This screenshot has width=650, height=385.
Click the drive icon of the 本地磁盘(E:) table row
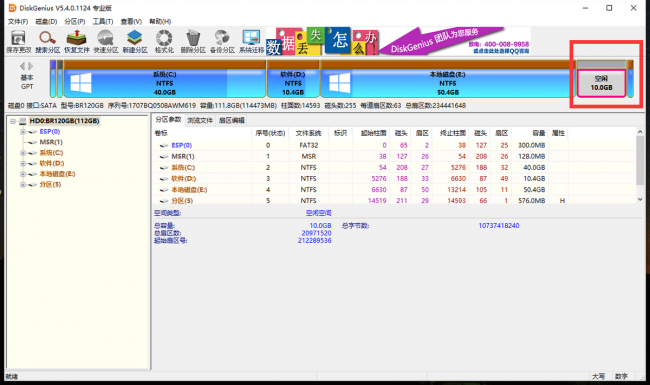[164, 190]
